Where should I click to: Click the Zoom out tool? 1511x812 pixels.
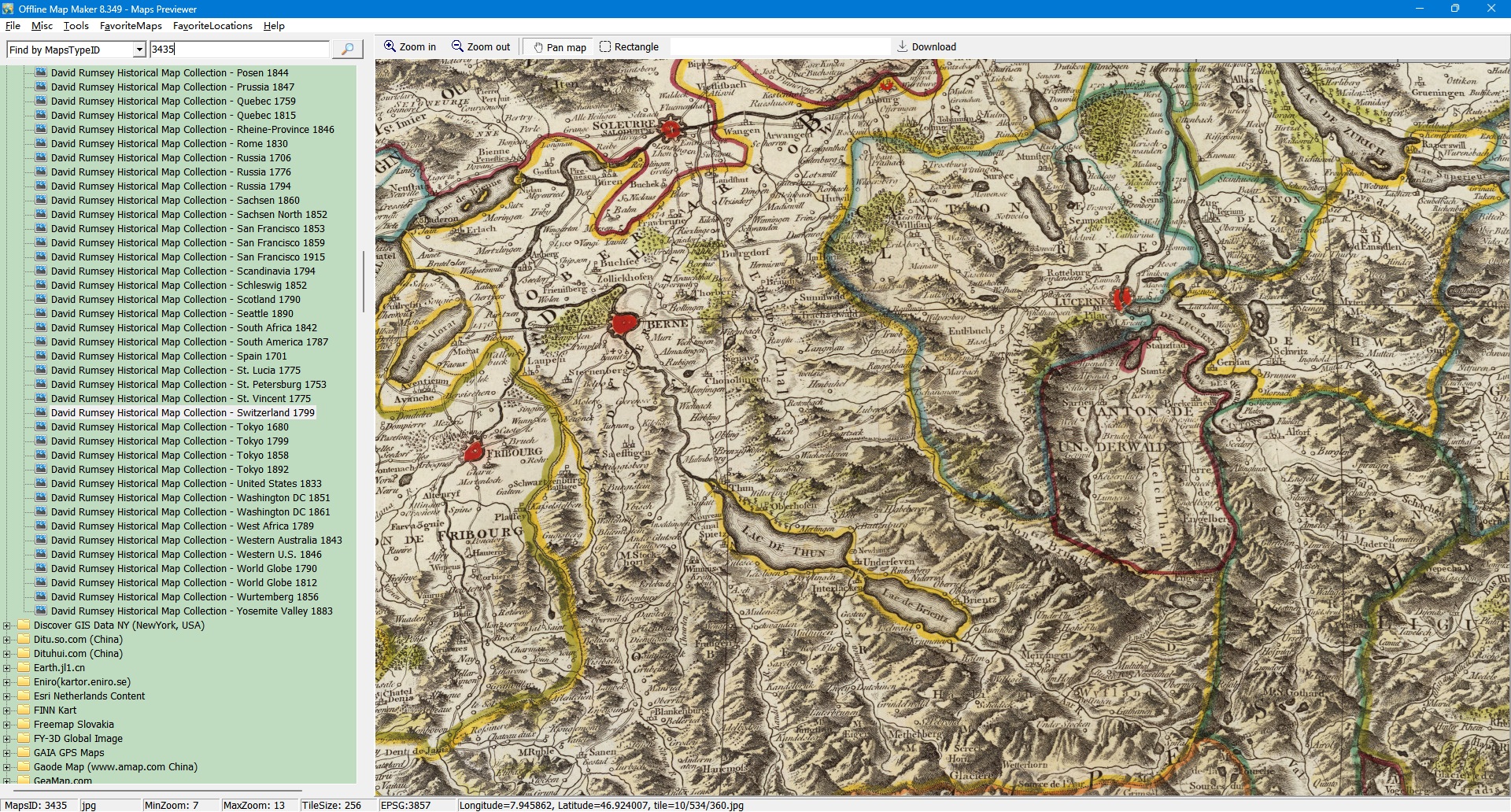480,47
